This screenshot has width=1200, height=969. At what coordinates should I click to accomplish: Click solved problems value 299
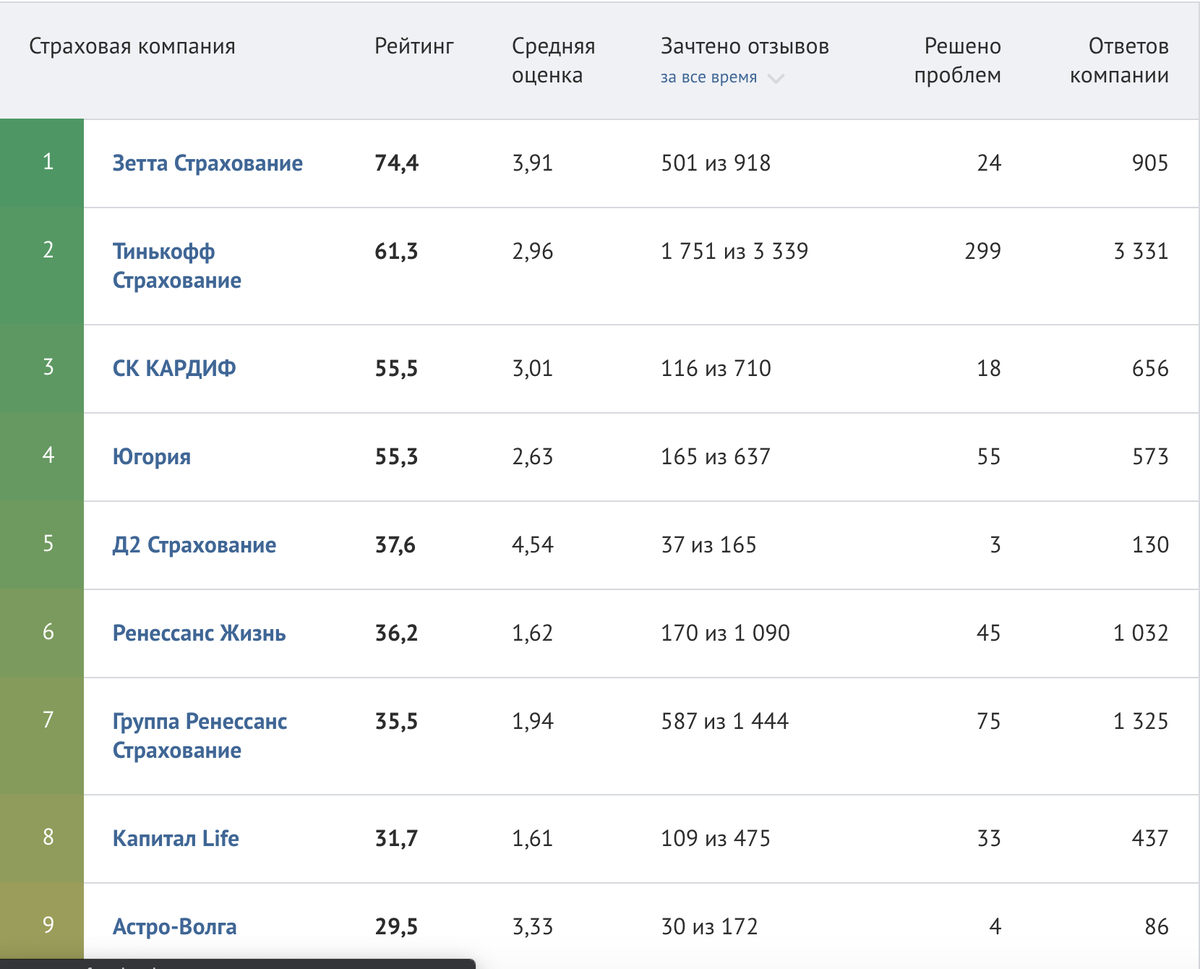pos(983,251)
